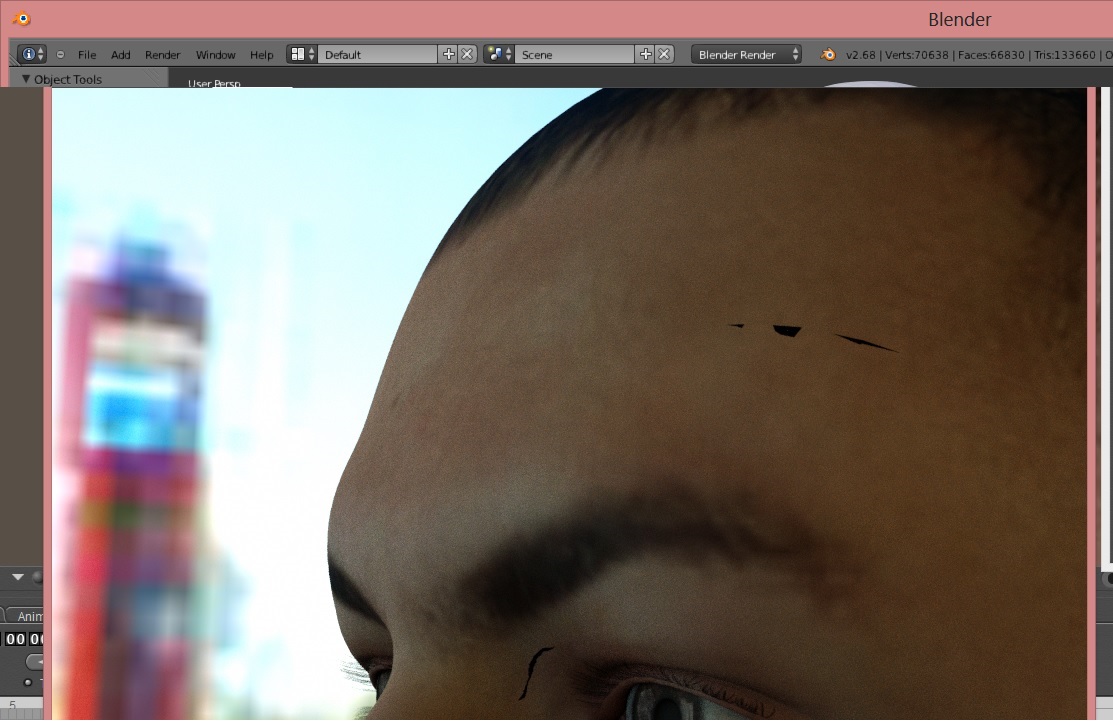
Task: Click the down triangle above Anim tab
Action: pos(18,577)
